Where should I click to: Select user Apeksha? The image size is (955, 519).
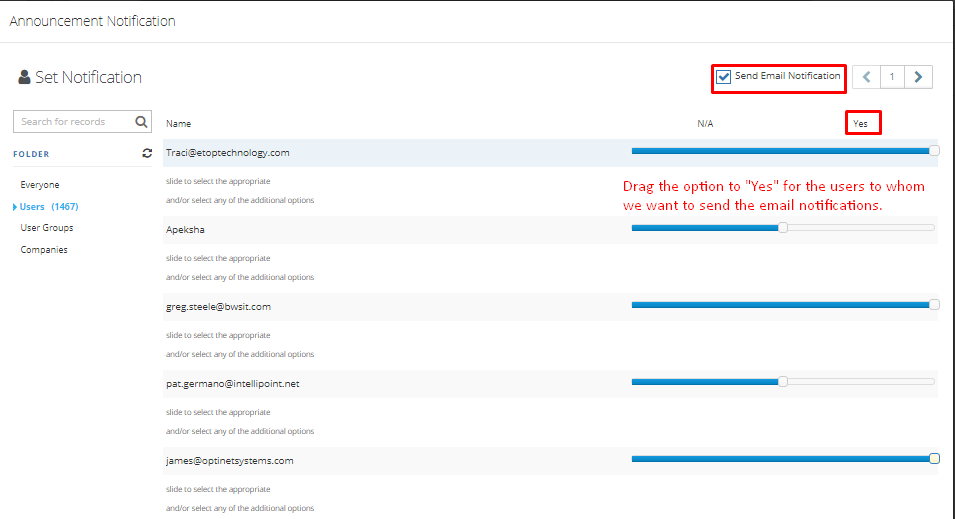(x=185, y=230)
